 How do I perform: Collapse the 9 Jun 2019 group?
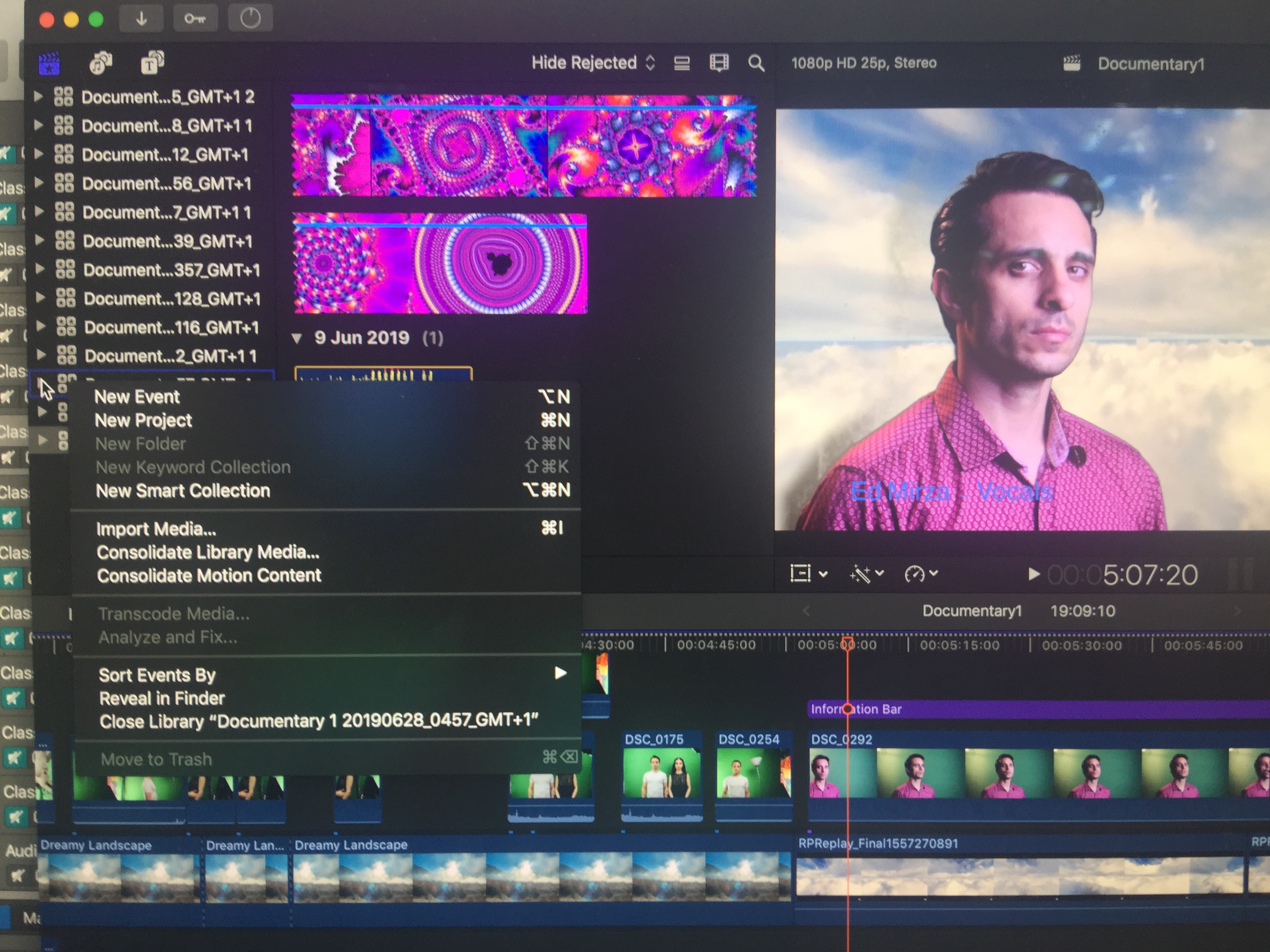pos(297,338)
